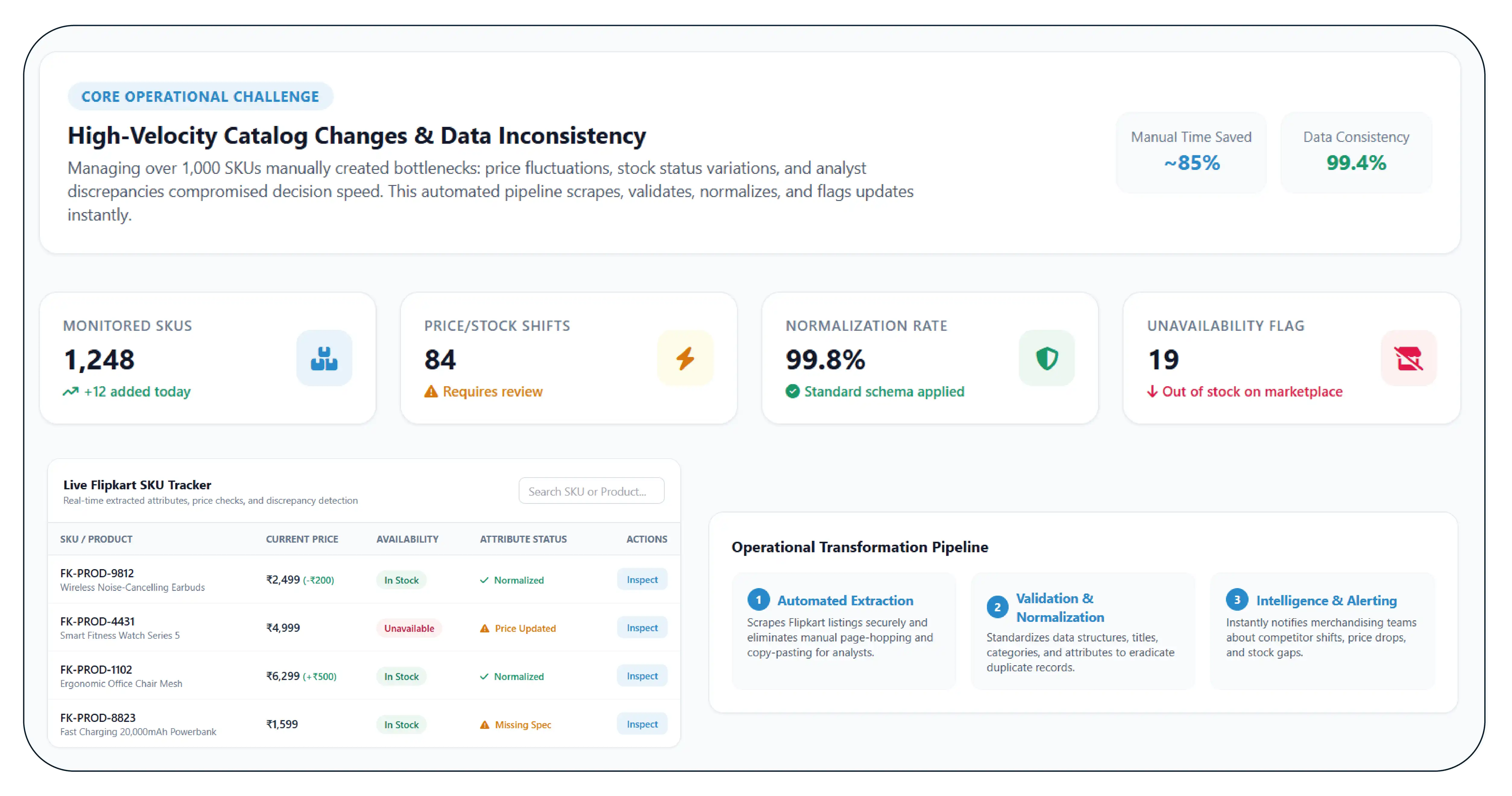Click the crossed-out store Unavailability icon
1512x796 pixels.
click(1409, 359)
